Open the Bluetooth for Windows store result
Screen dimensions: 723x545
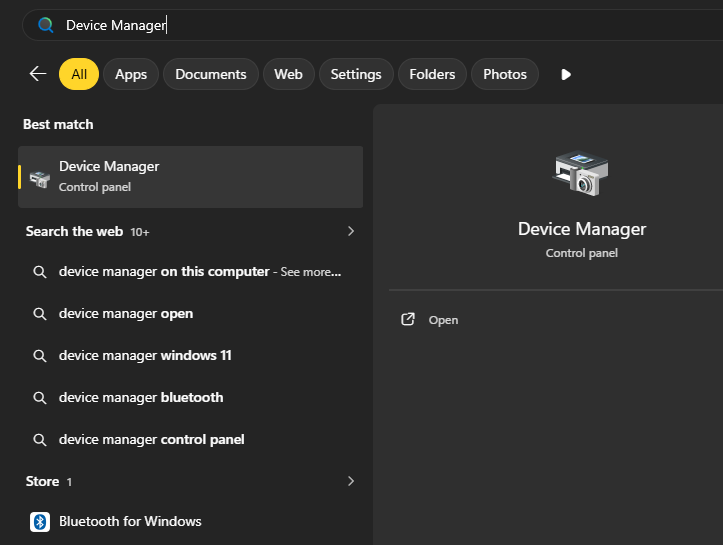coord(130,521)
